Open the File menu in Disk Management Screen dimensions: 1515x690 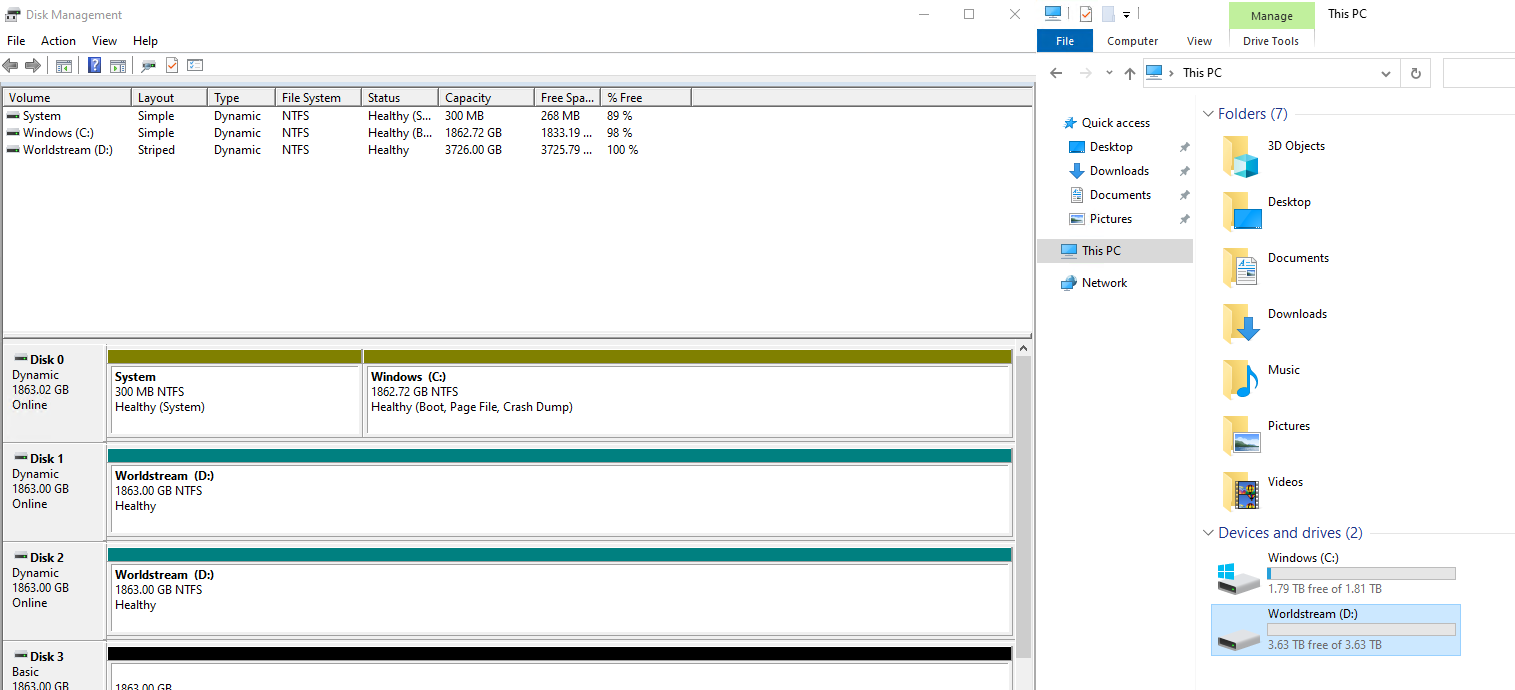pyautogui.click(x=16, y=41)
